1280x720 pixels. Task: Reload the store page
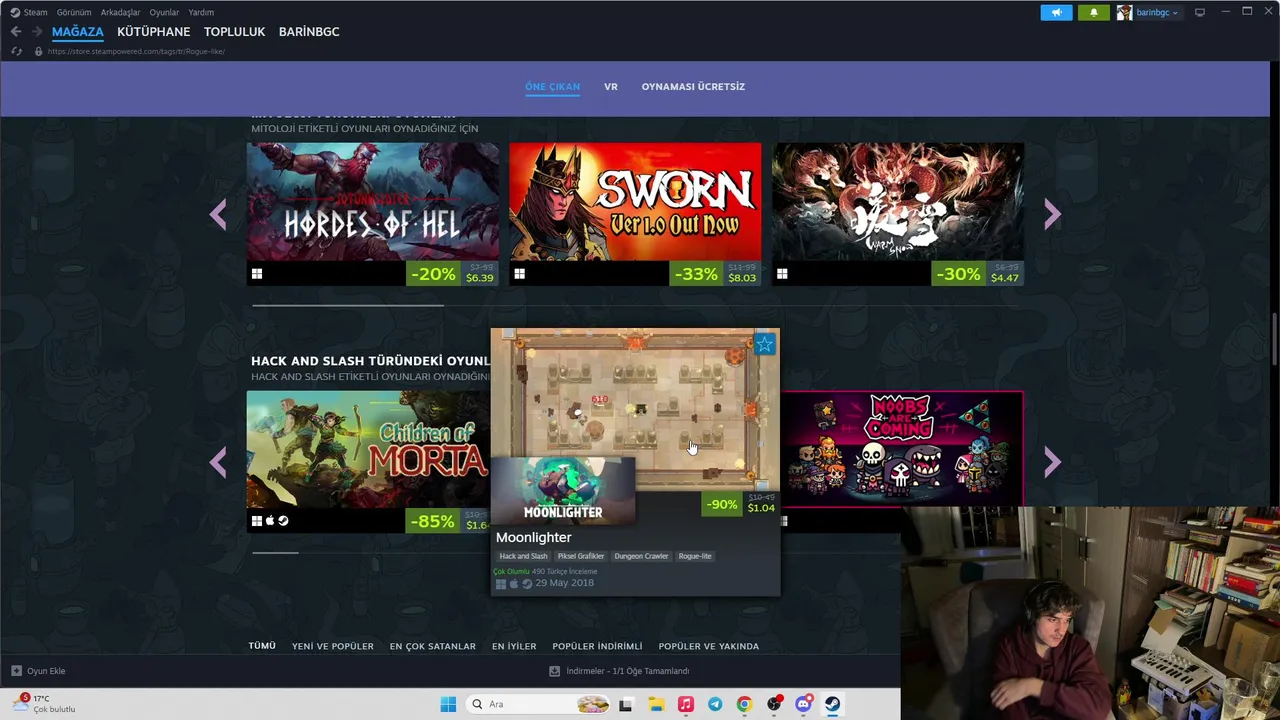pyautogui.click(x=16, y=51)
